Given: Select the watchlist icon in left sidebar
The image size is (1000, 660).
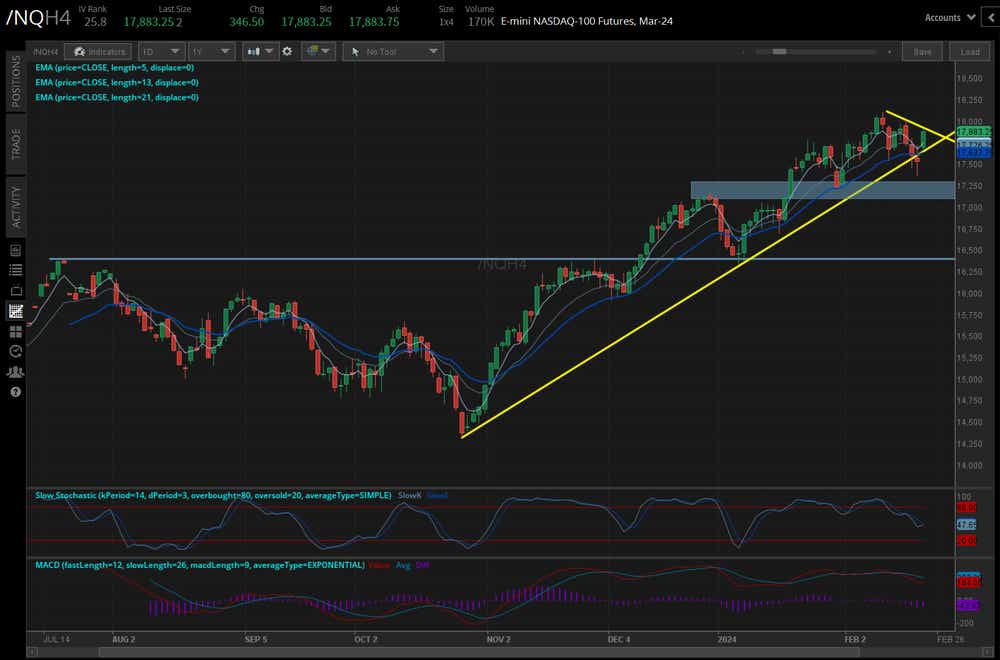Looking at the screenshot, I should tap(14, 270).
